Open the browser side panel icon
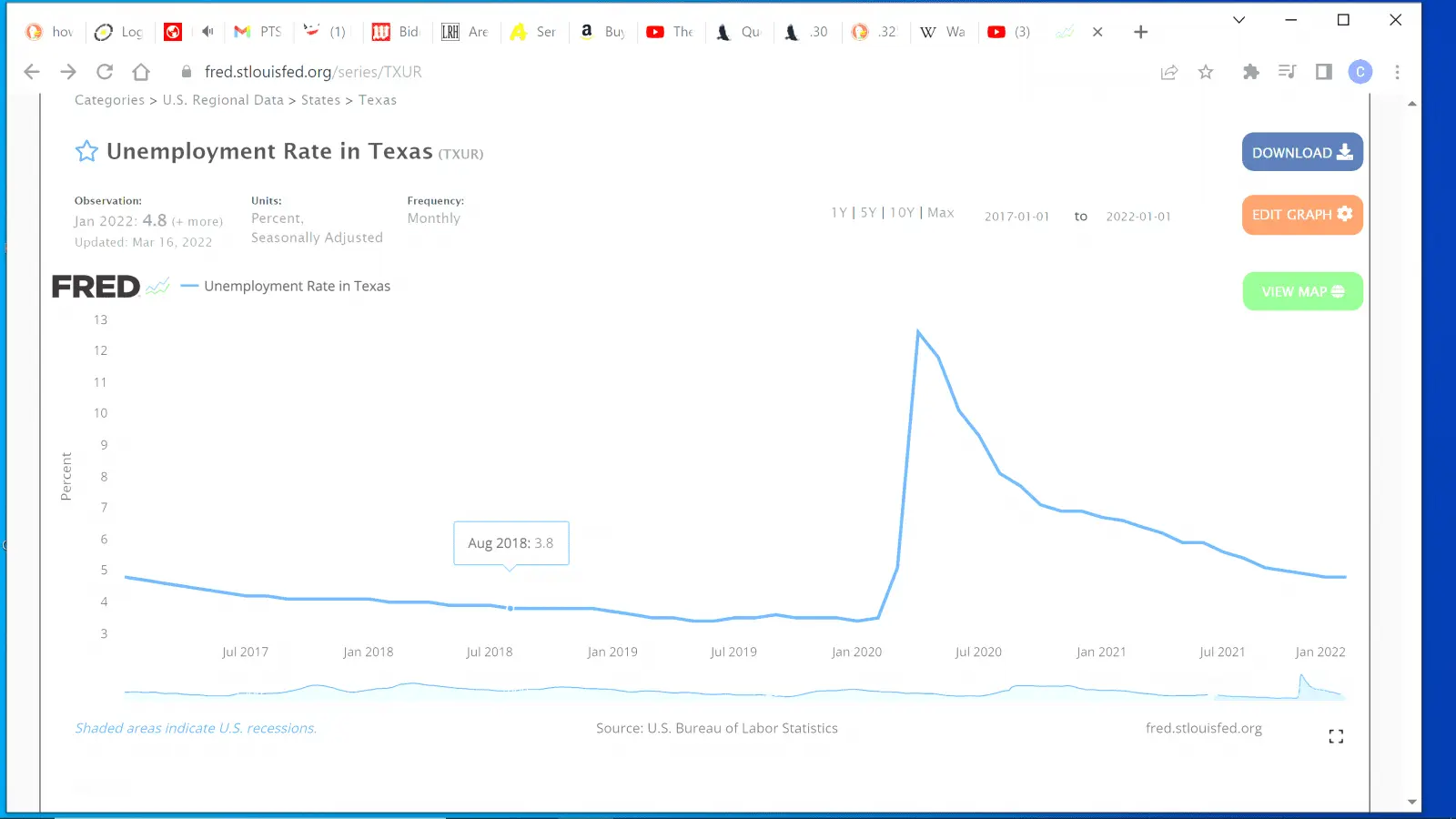Screen dimensions: 1456x819 pyautogui.click(x=1324, y=72)
